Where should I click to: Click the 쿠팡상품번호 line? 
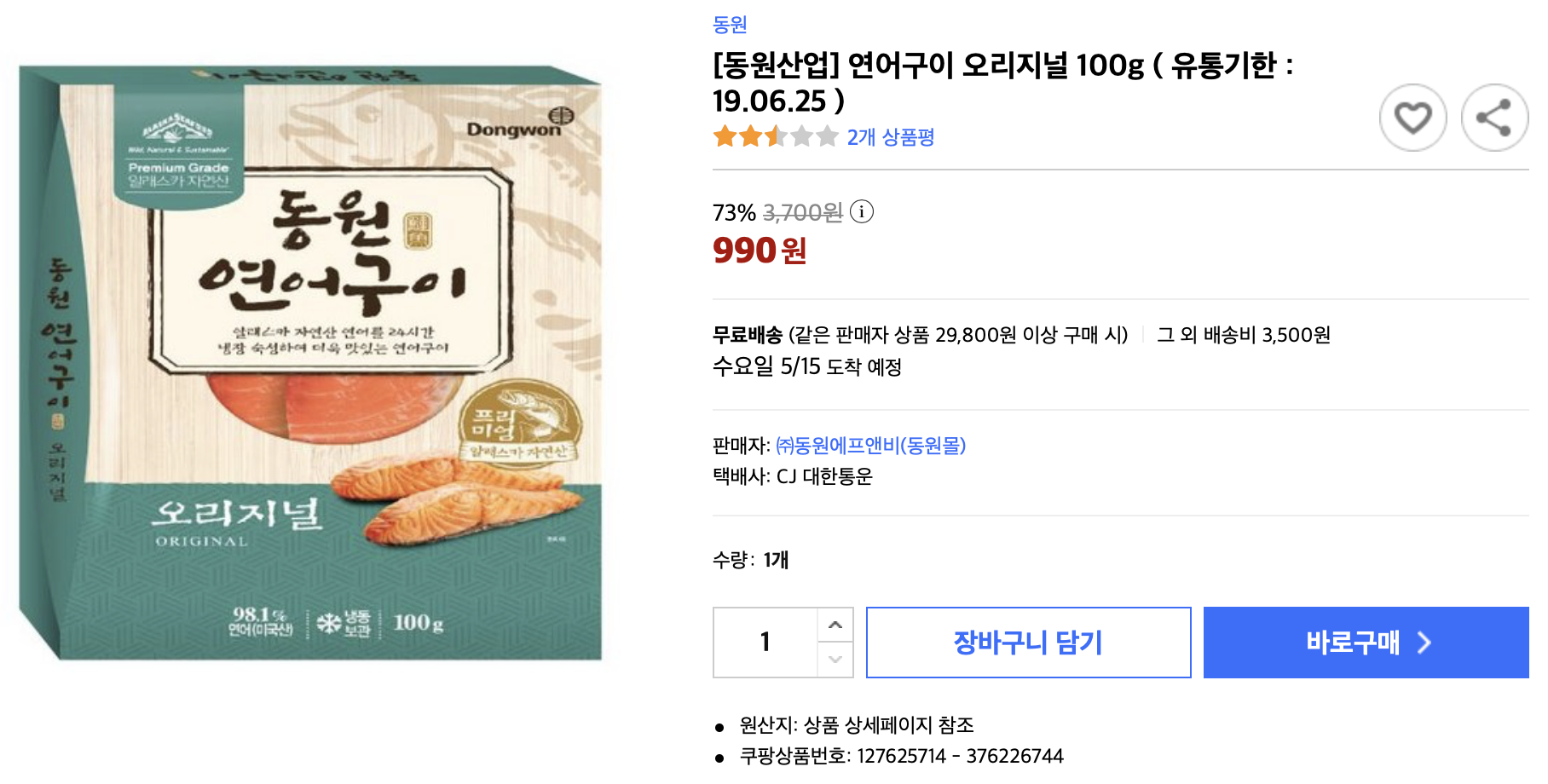pyautogui.click(x=901, y=756)
